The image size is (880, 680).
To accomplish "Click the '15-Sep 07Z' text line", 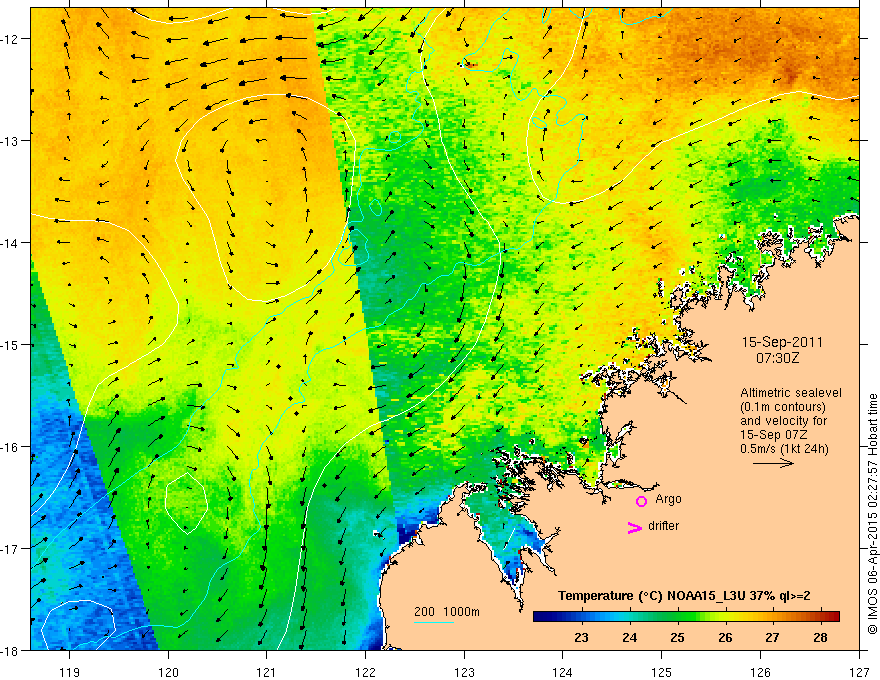I will [x=772, y=435].
